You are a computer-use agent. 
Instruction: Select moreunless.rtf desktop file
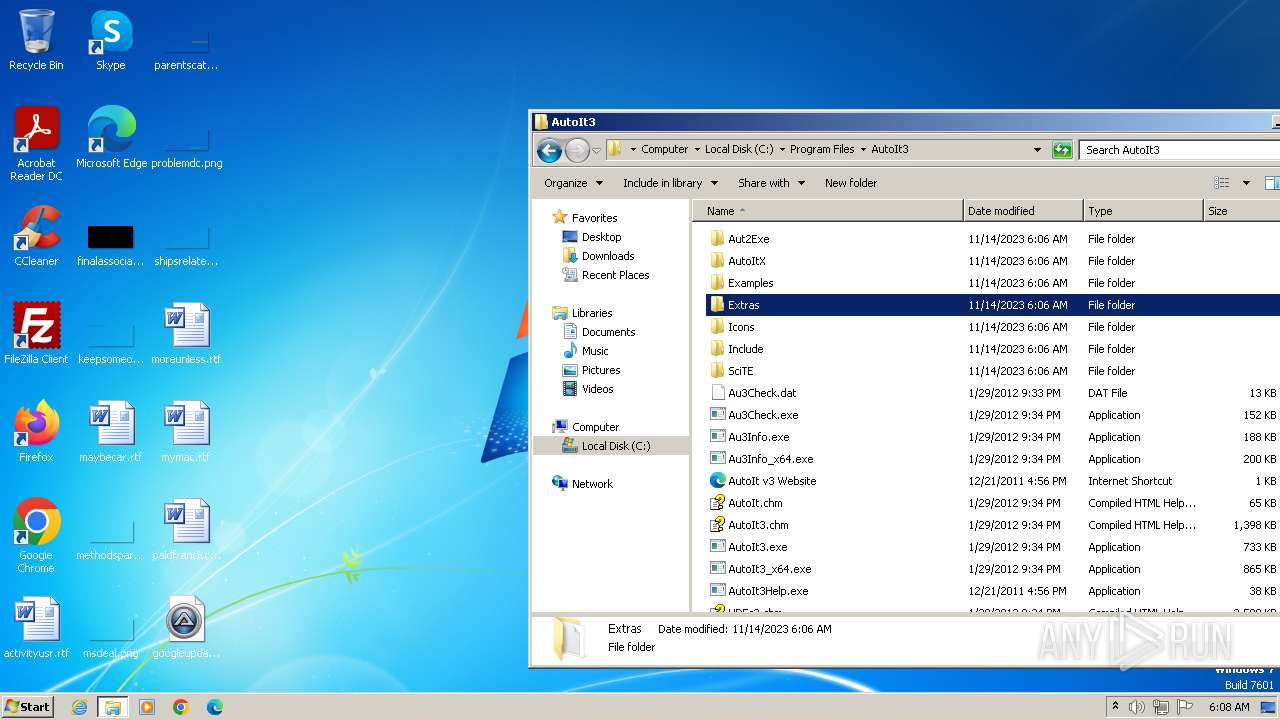click(x=186, y=334)
